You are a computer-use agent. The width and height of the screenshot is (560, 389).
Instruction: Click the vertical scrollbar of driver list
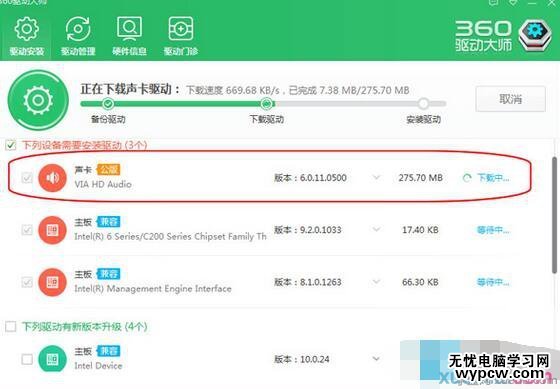(x=555, y=215)
